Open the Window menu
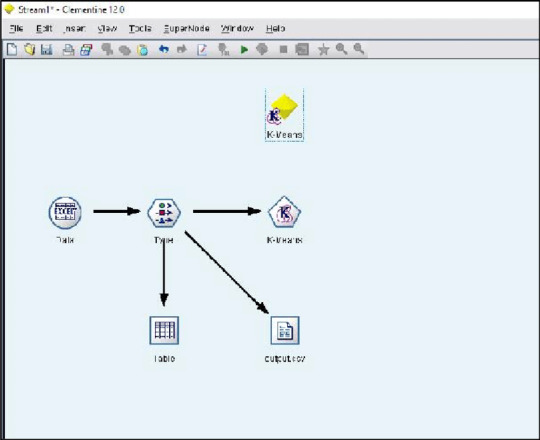Screen dimensions: 540x440 point(237,29)
